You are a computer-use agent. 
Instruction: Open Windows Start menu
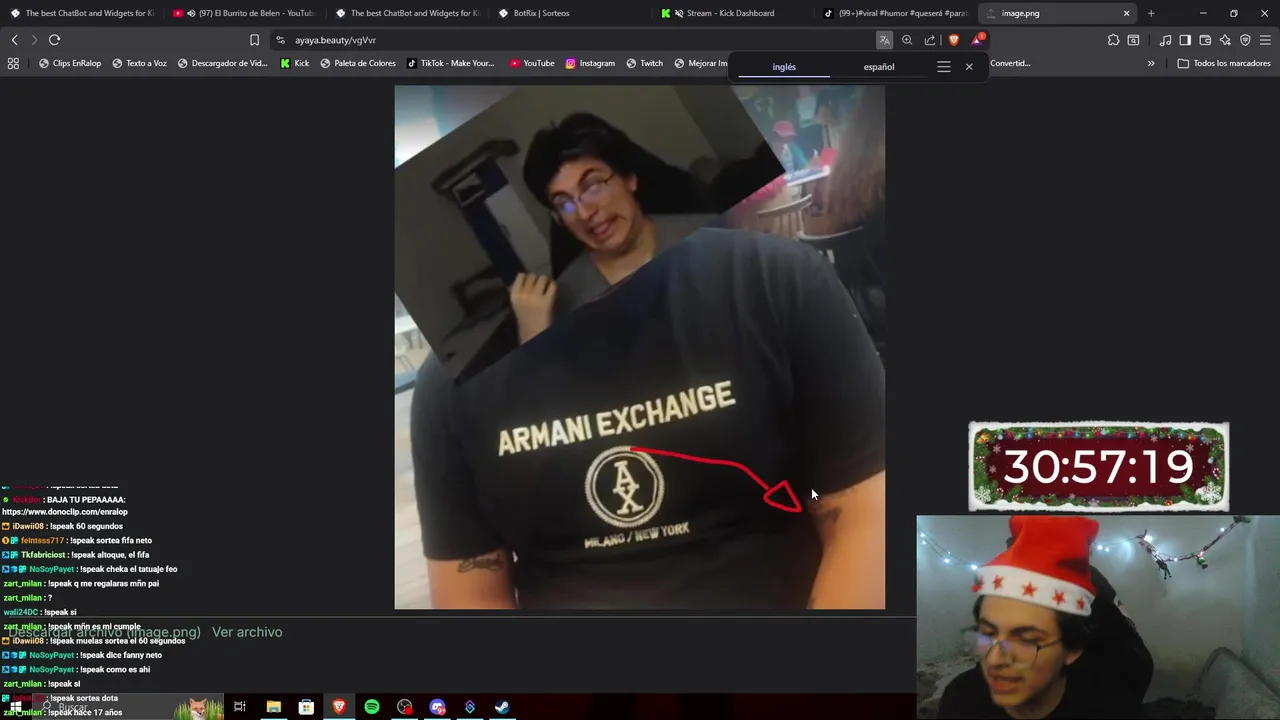pos(15,707)
